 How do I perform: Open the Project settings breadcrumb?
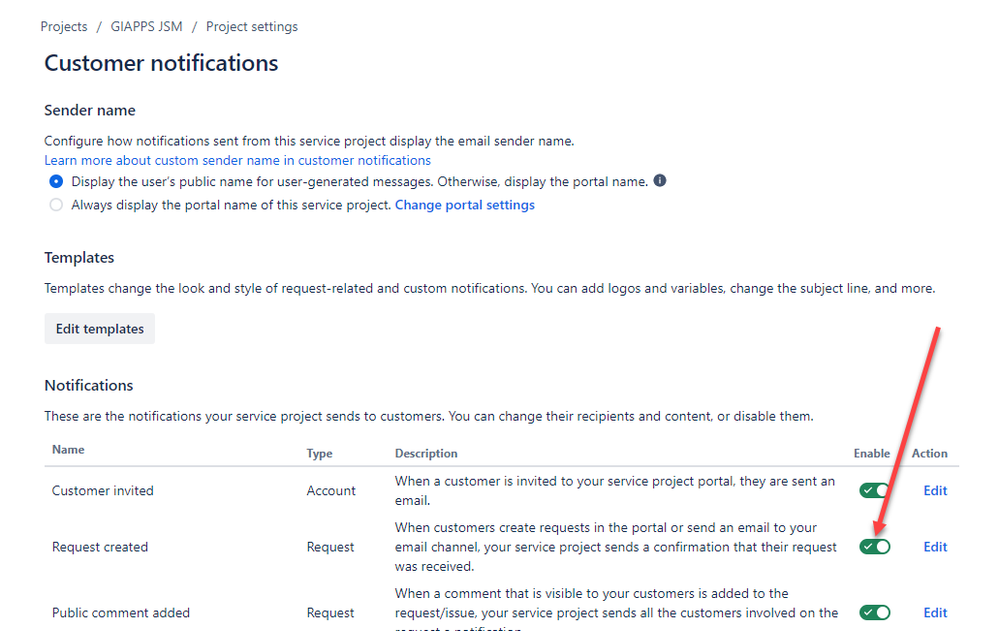coord(252,27)
